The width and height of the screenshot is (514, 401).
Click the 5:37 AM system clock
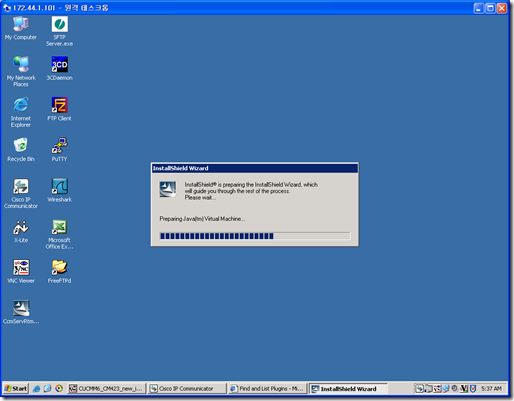491,389
